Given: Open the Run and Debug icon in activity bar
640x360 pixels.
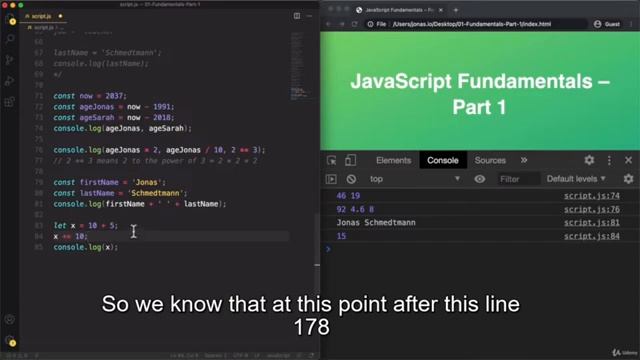Looking at the screenshot, I should [x=10, y=81].
